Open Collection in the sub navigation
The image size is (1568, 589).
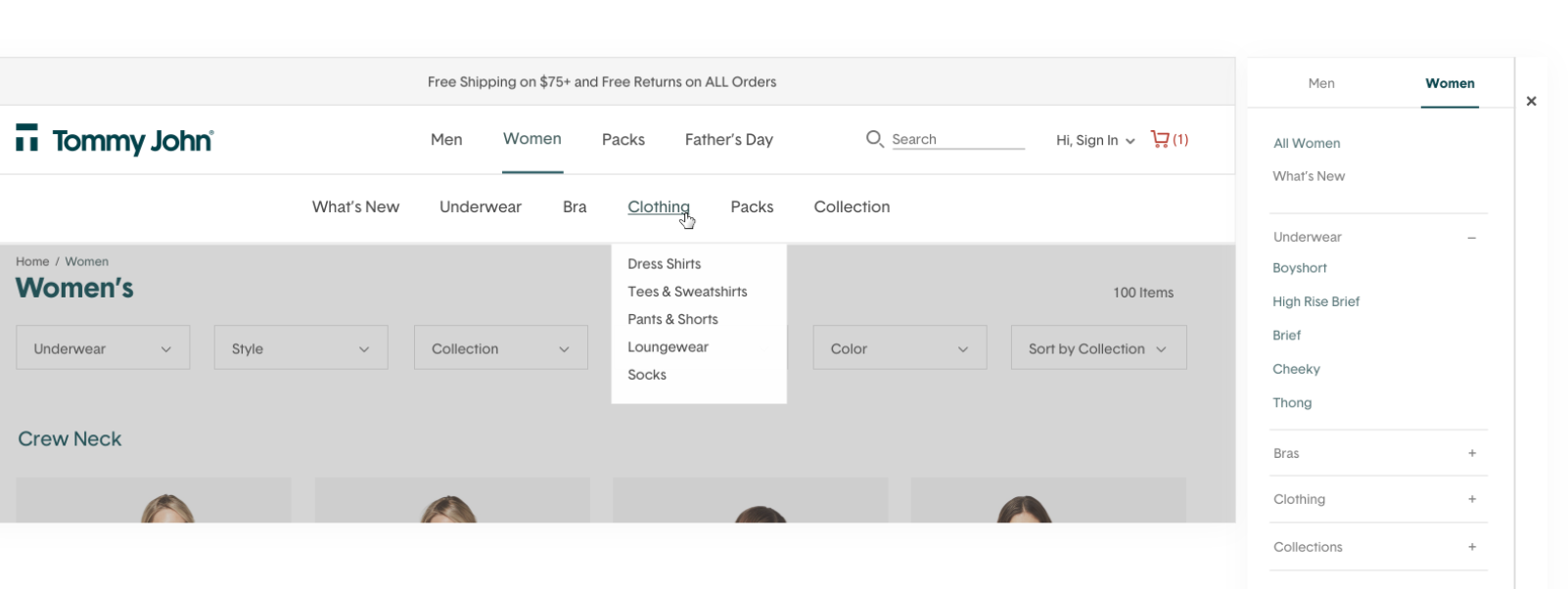852,207
